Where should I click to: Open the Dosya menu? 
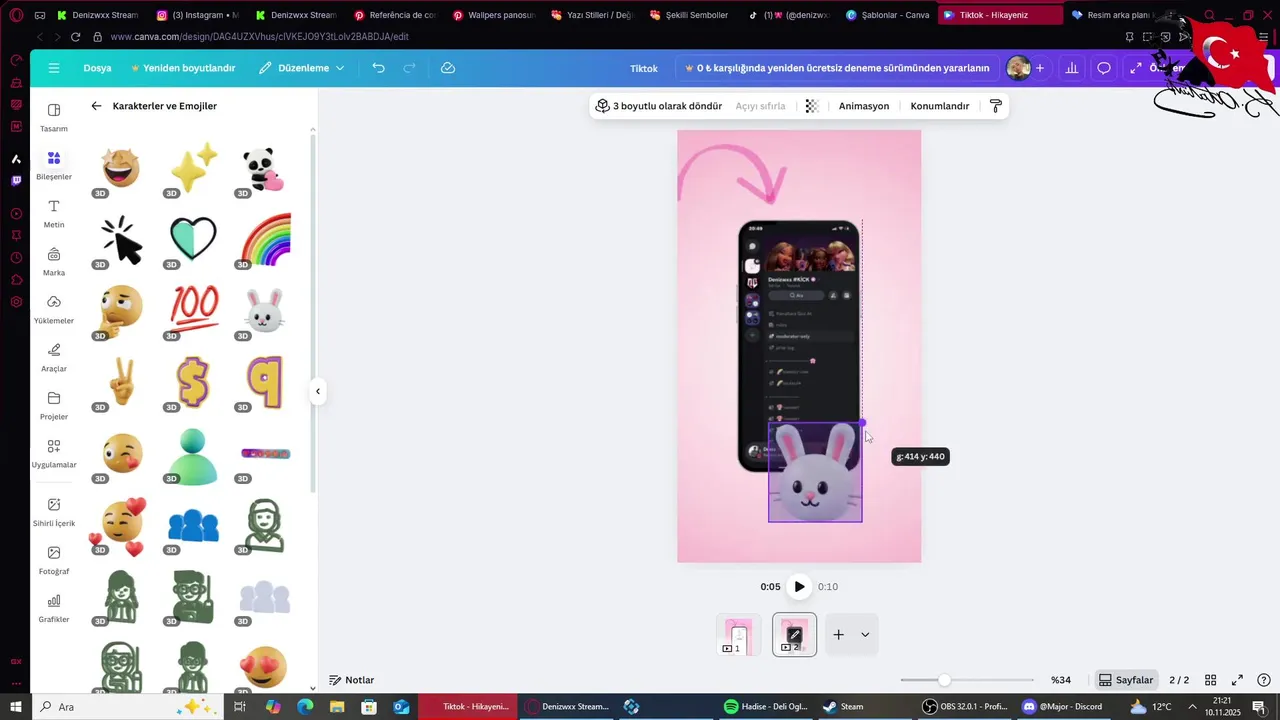pyautogui.click(x=97, y=68)
